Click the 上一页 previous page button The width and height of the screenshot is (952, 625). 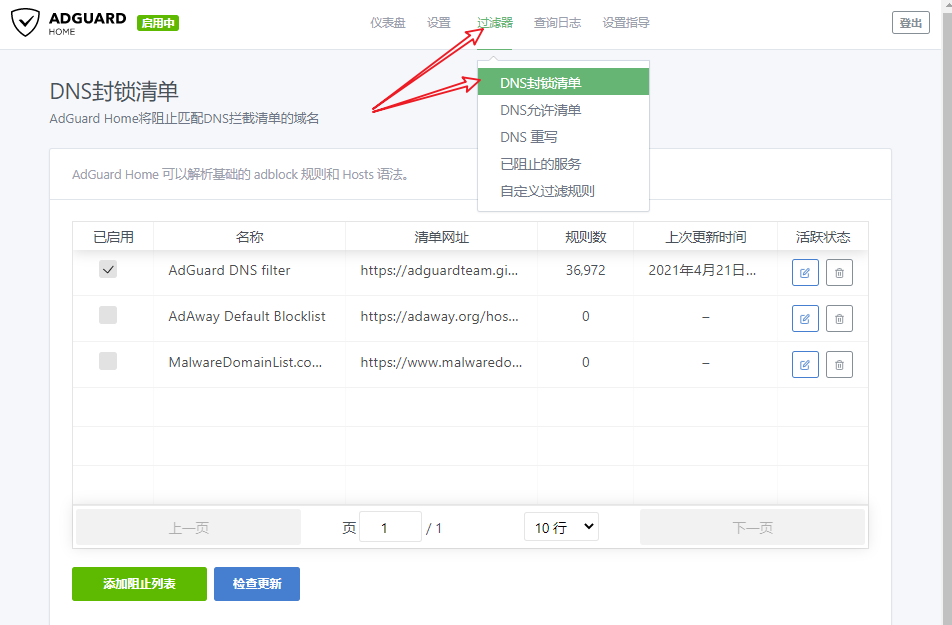(x=188, y=527)
